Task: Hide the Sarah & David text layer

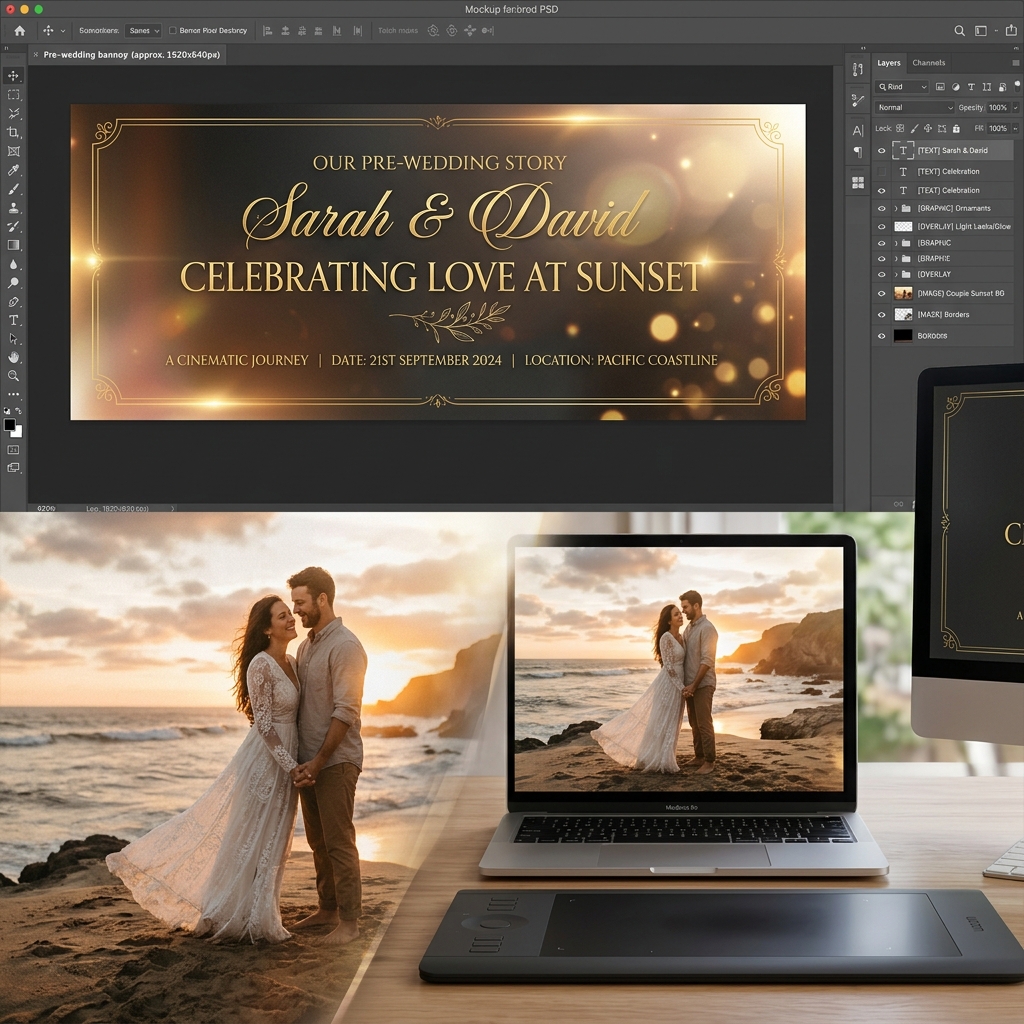Action: click(x=882, y=151)
